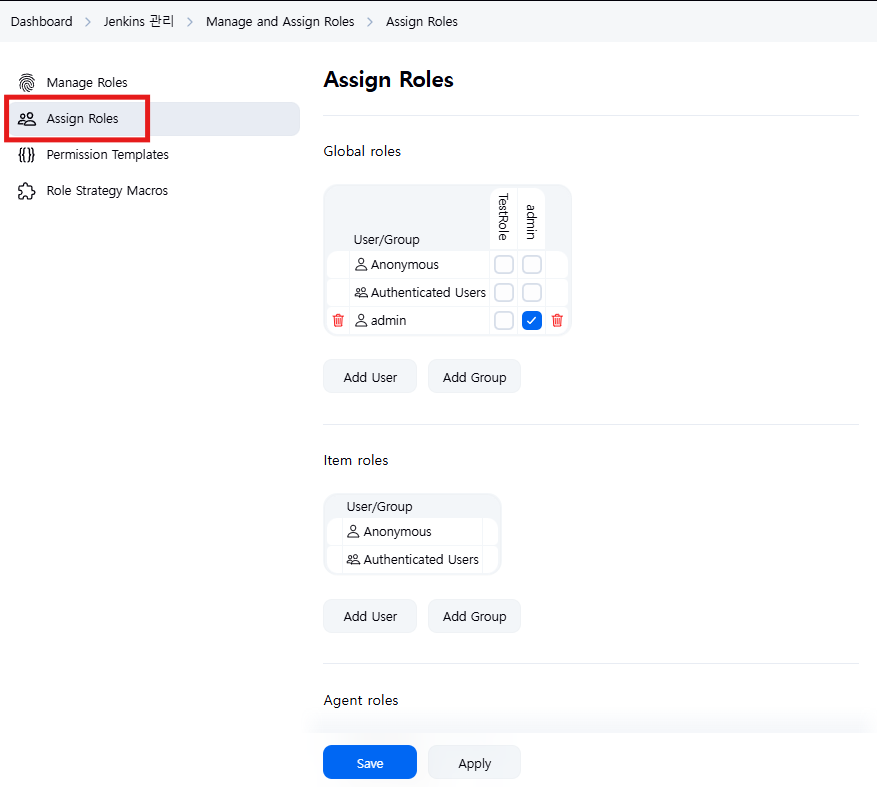This screenshot has width=877, height=787.
Task: Expand chevron after Dashboard breadcrumb
Action: (88, 22)
